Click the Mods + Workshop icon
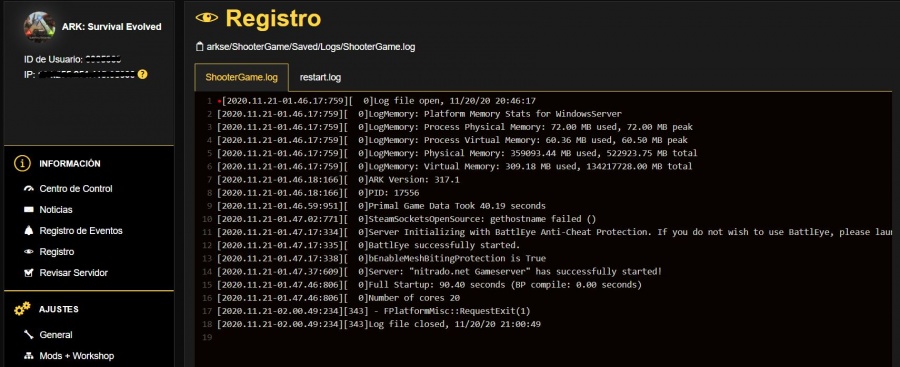 click(29, 356)
